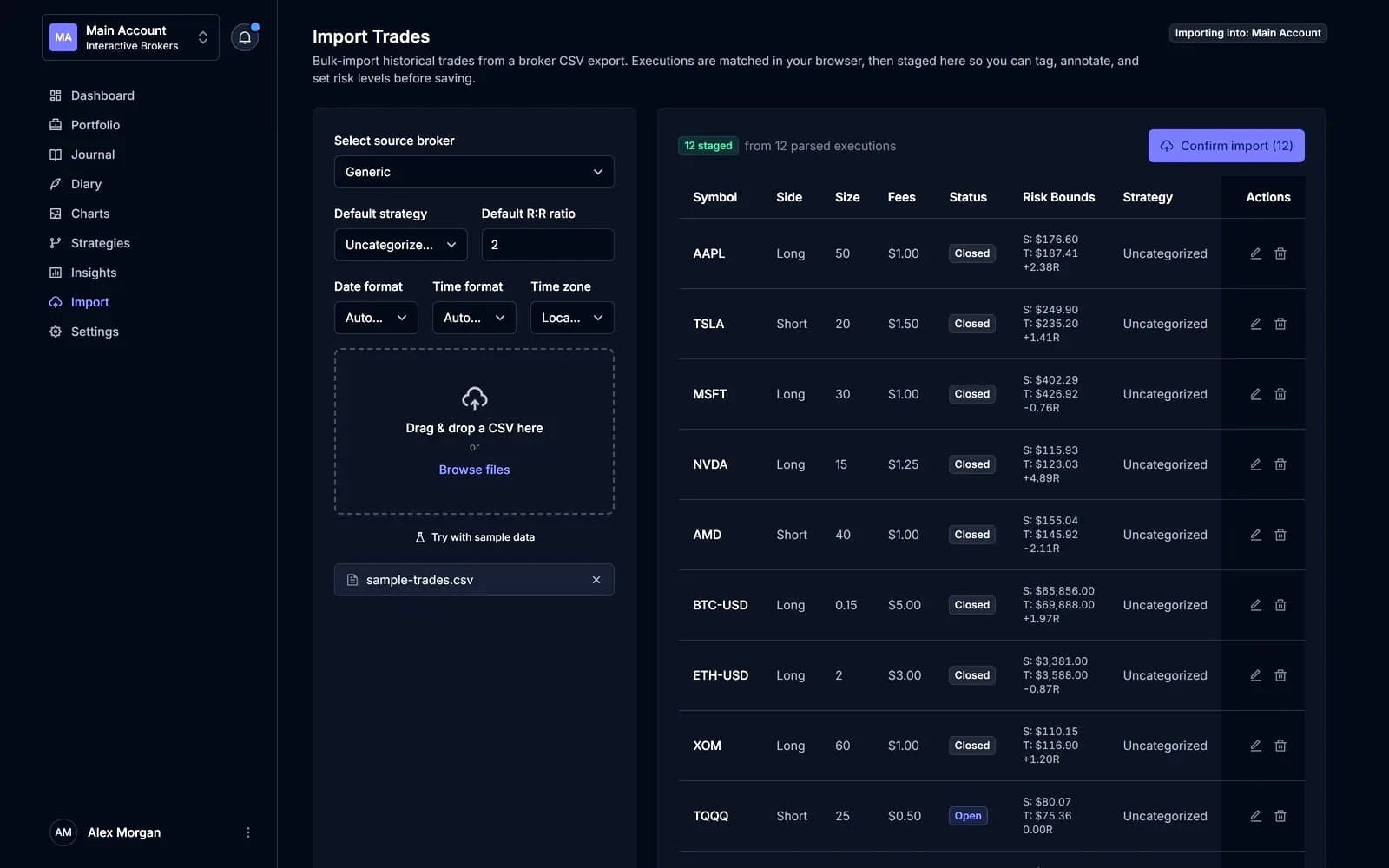Open the Default strategy dropdown
Screen dimensions: 1389x868
tap(401, 245)
